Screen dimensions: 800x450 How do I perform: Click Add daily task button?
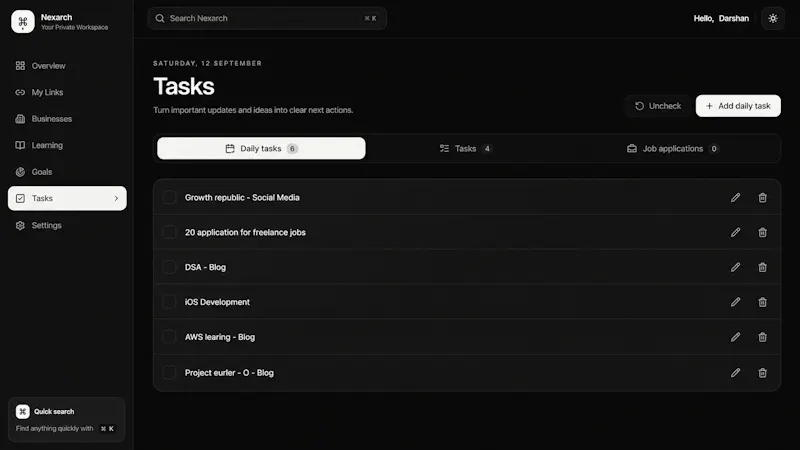coord(738,106)
